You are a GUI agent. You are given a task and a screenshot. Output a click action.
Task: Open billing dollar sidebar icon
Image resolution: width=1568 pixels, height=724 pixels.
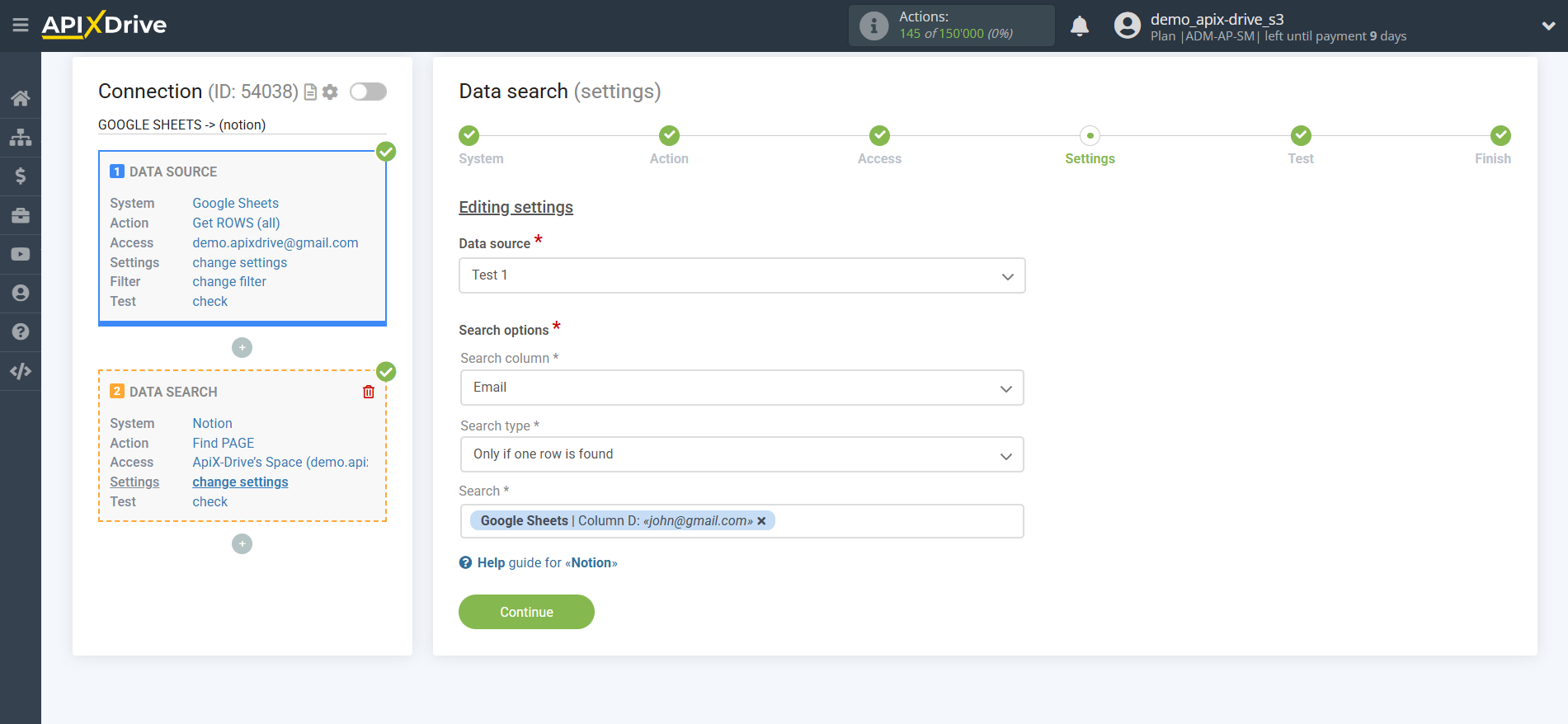coord(21,176)
